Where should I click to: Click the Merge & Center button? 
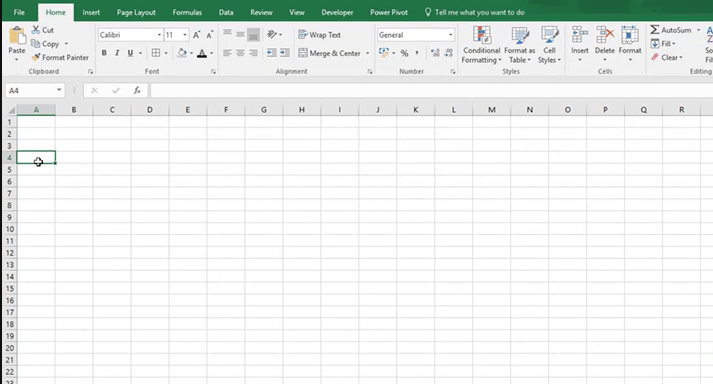(x=330, y=53)
